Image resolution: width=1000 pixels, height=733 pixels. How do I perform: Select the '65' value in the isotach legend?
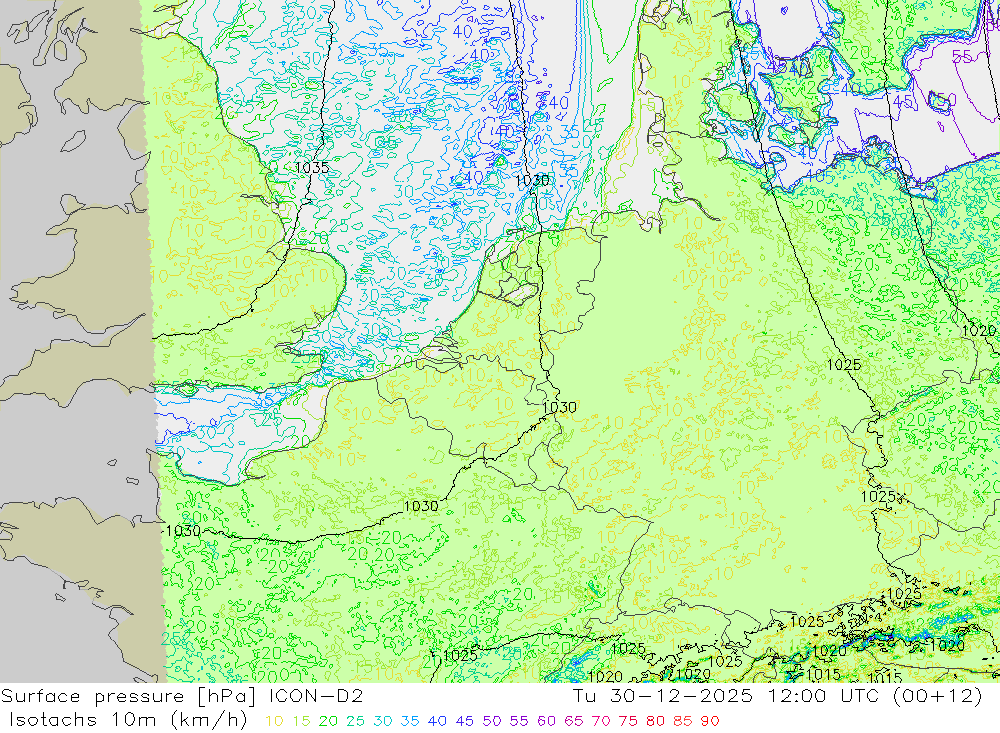point(574,722)
